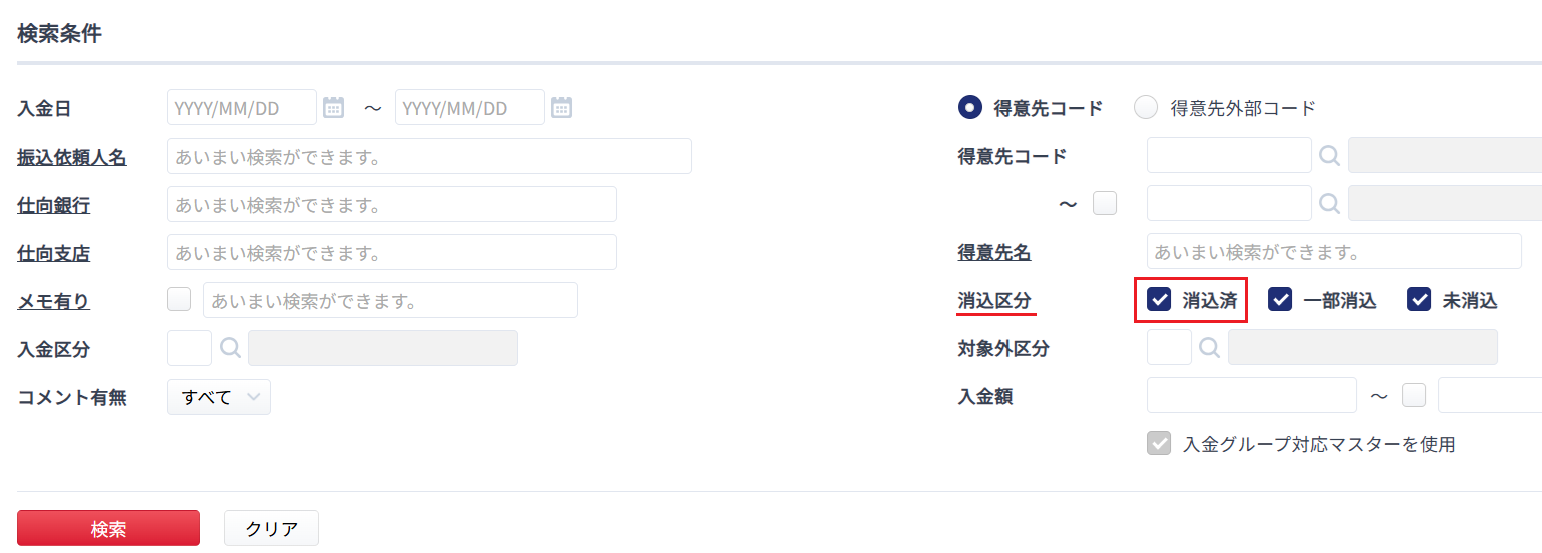Image resolution: width=1542 pixels, height=553 pixels.
Task: Click the クリア button
Action: point(271,529)
